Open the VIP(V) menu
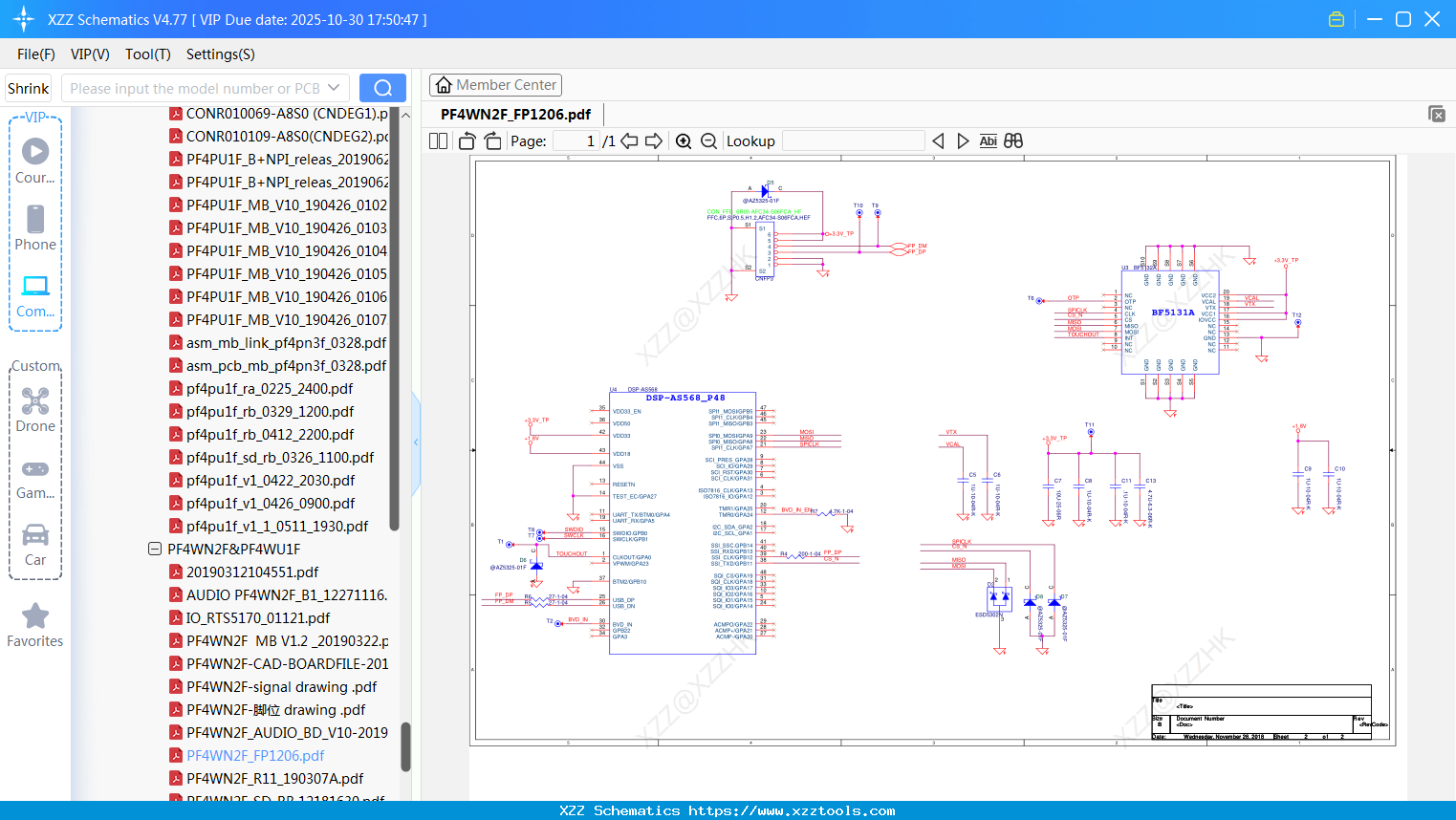Image resolution: width=1456 pixels, height=820 pixels. pyautogui.click(x=90, y=54)
